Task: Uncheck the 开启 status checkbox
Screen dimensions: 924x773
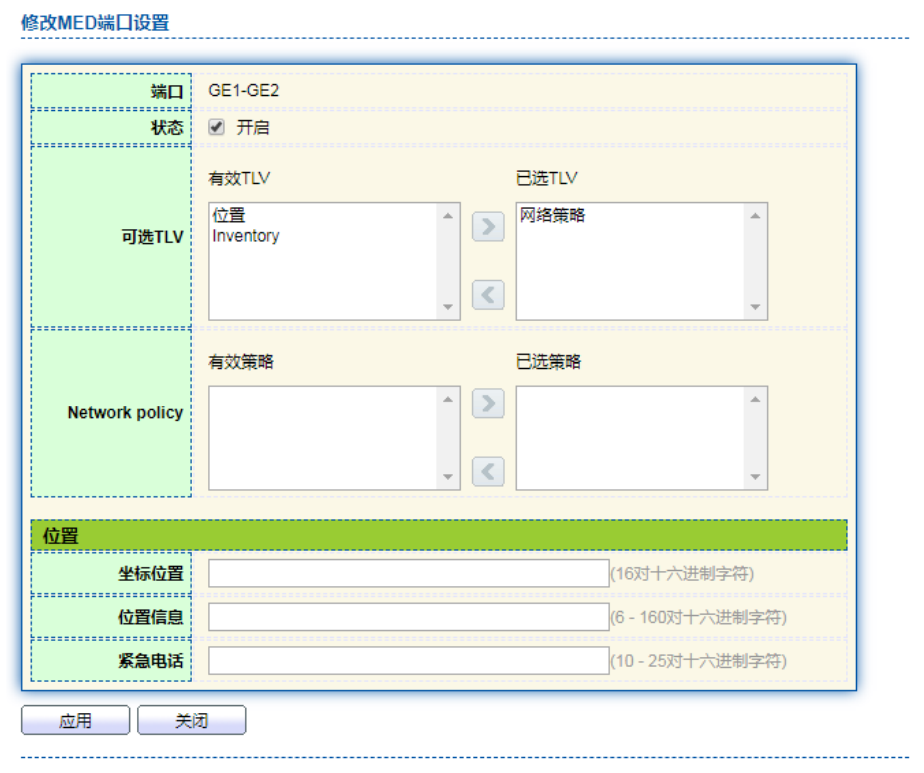Action: [216, 127]
